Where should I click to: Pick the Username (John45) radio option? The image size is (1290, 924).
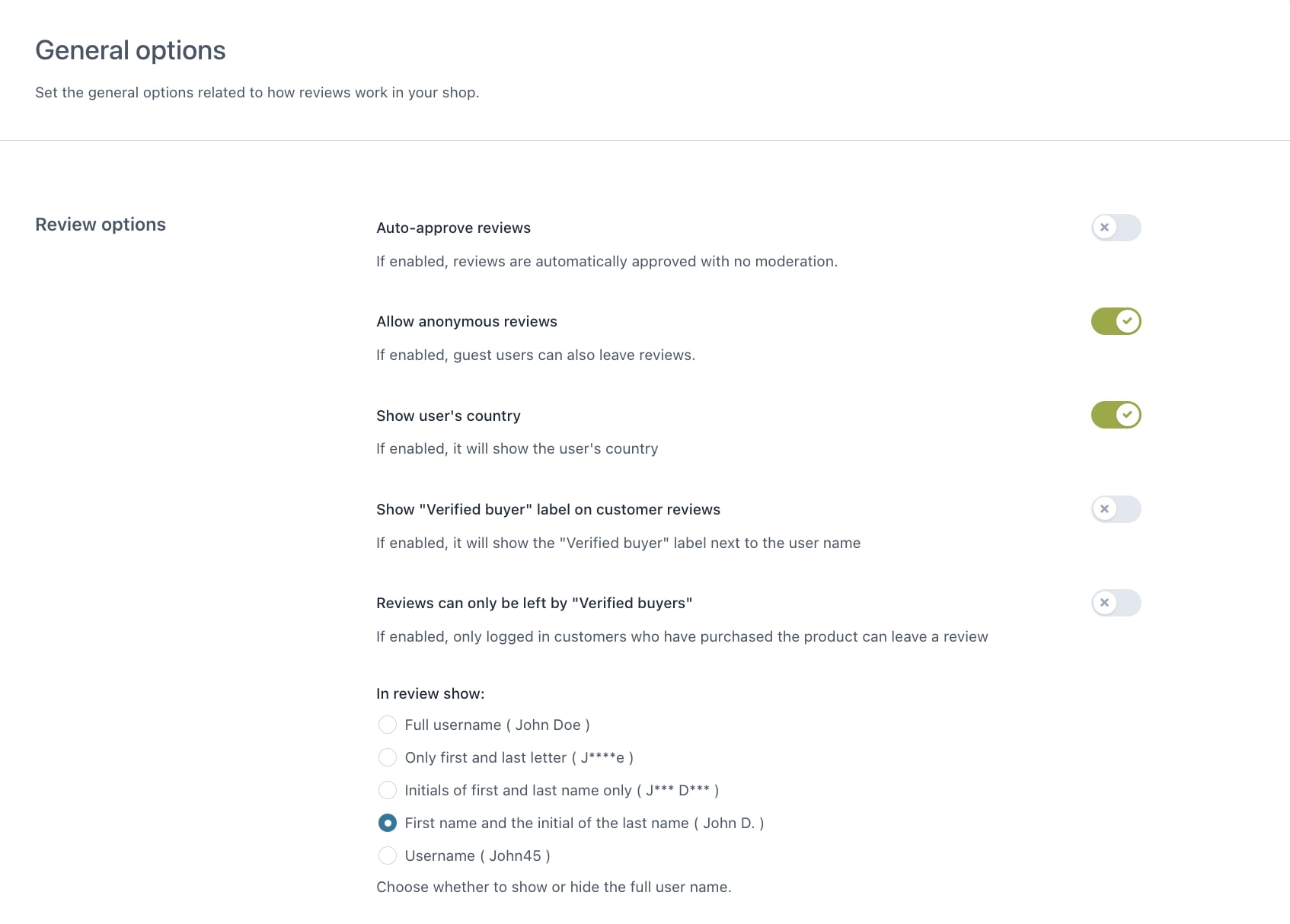point(388,855)
